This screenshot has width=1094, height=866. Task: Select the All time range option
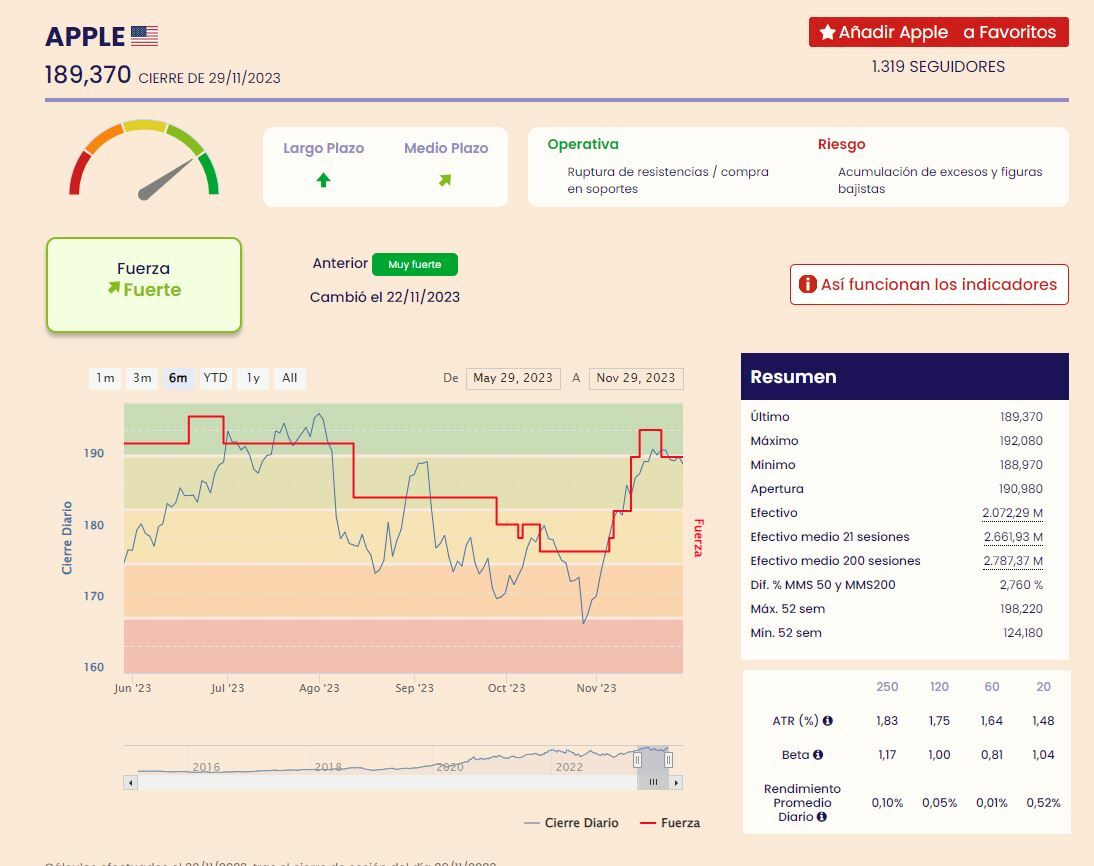coord(289,378)
